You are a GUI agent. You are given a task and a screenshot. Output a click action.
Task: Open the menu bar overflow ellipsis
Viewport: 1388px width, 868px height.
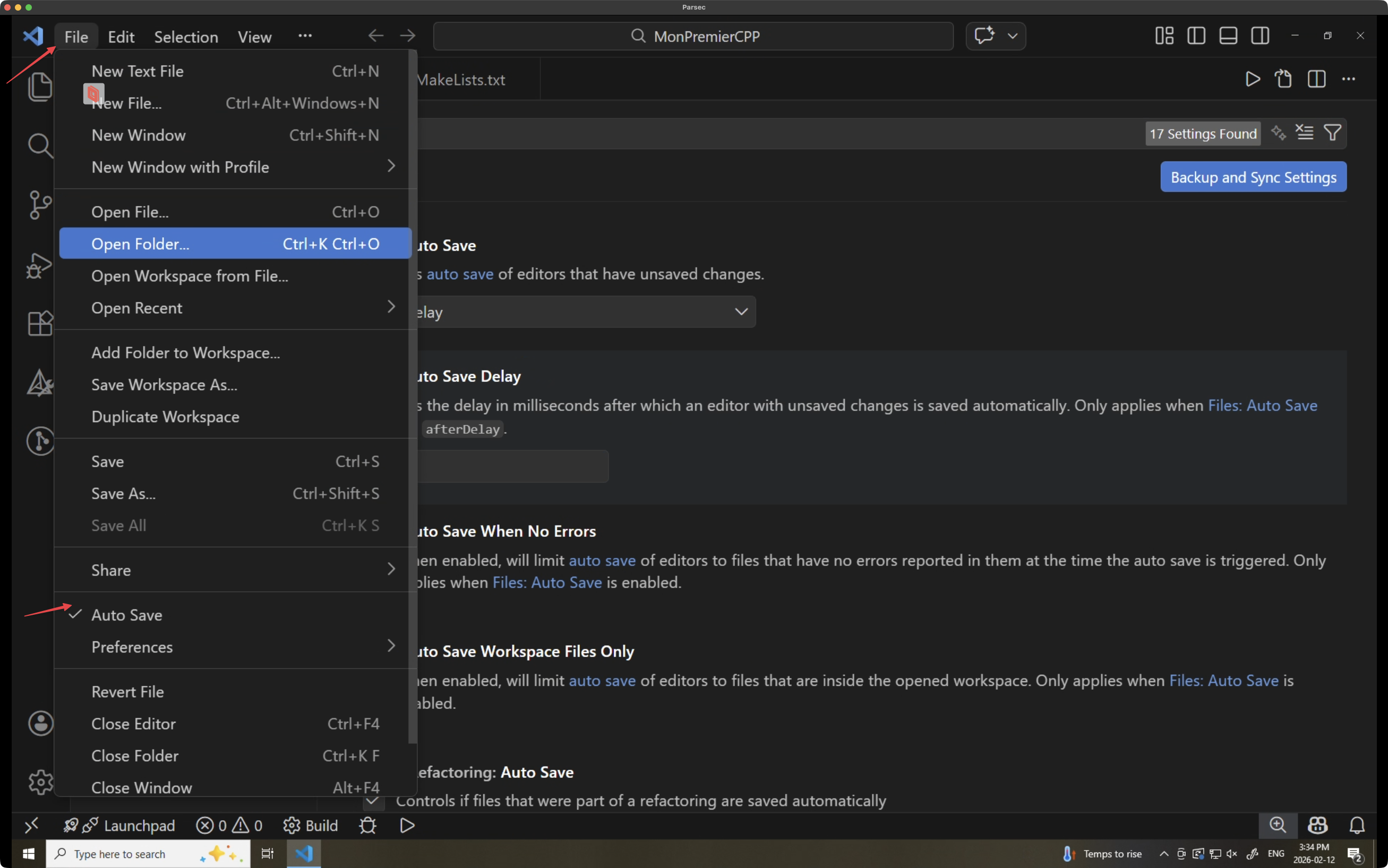[305, 36]
